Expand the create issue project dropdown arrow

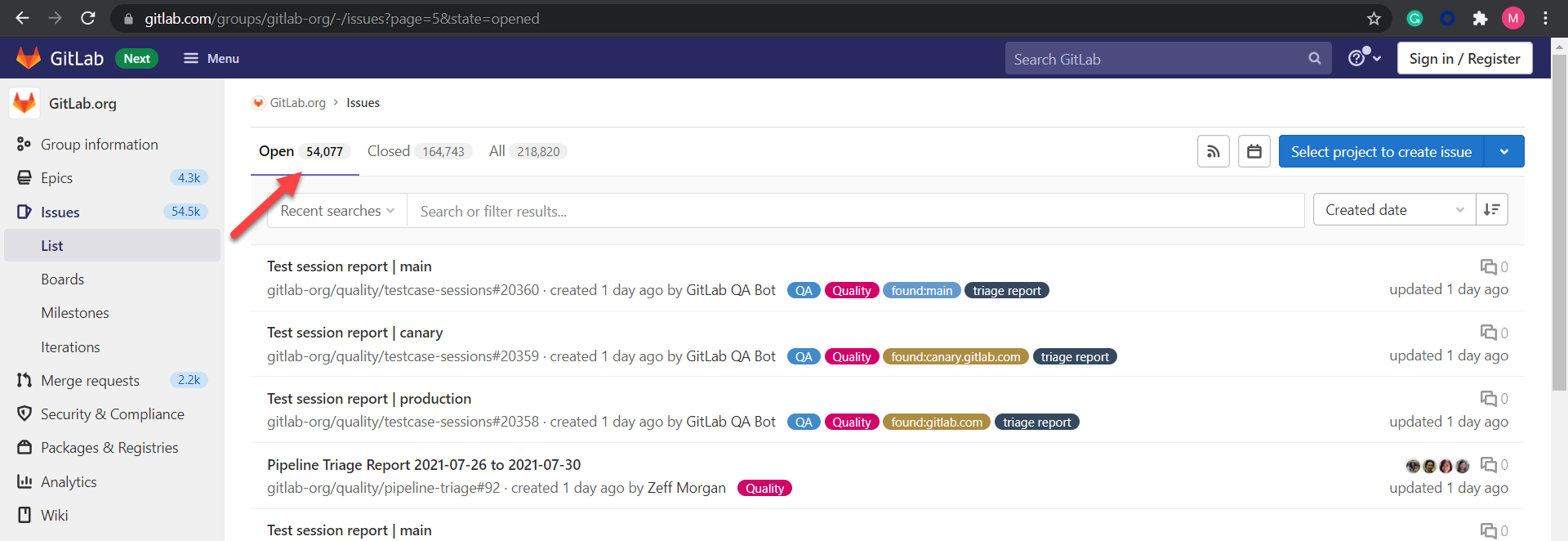(x=1504, y=151)
